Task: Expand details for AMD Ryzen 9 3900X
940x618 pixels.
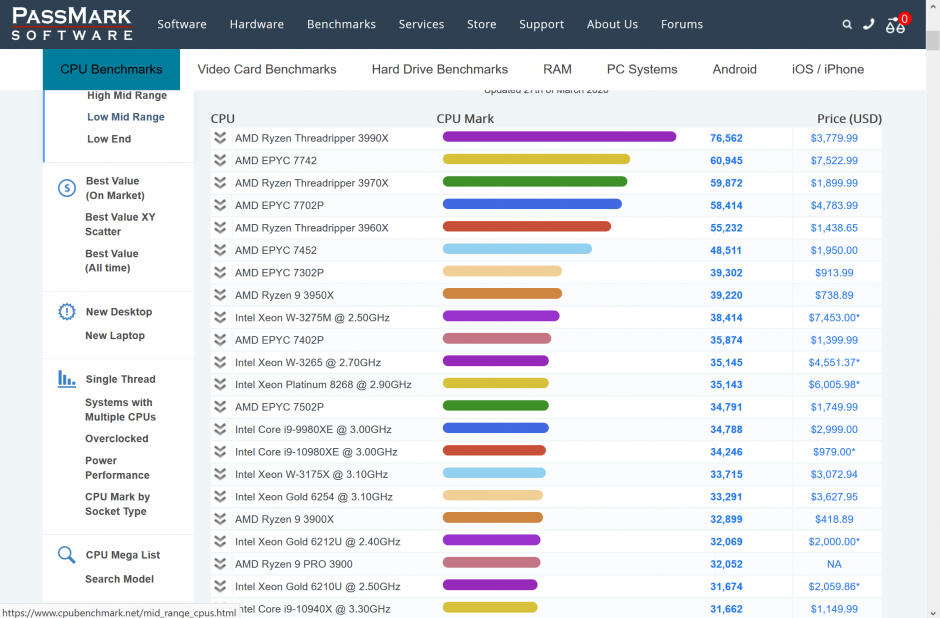Action: tap(220, 519)
